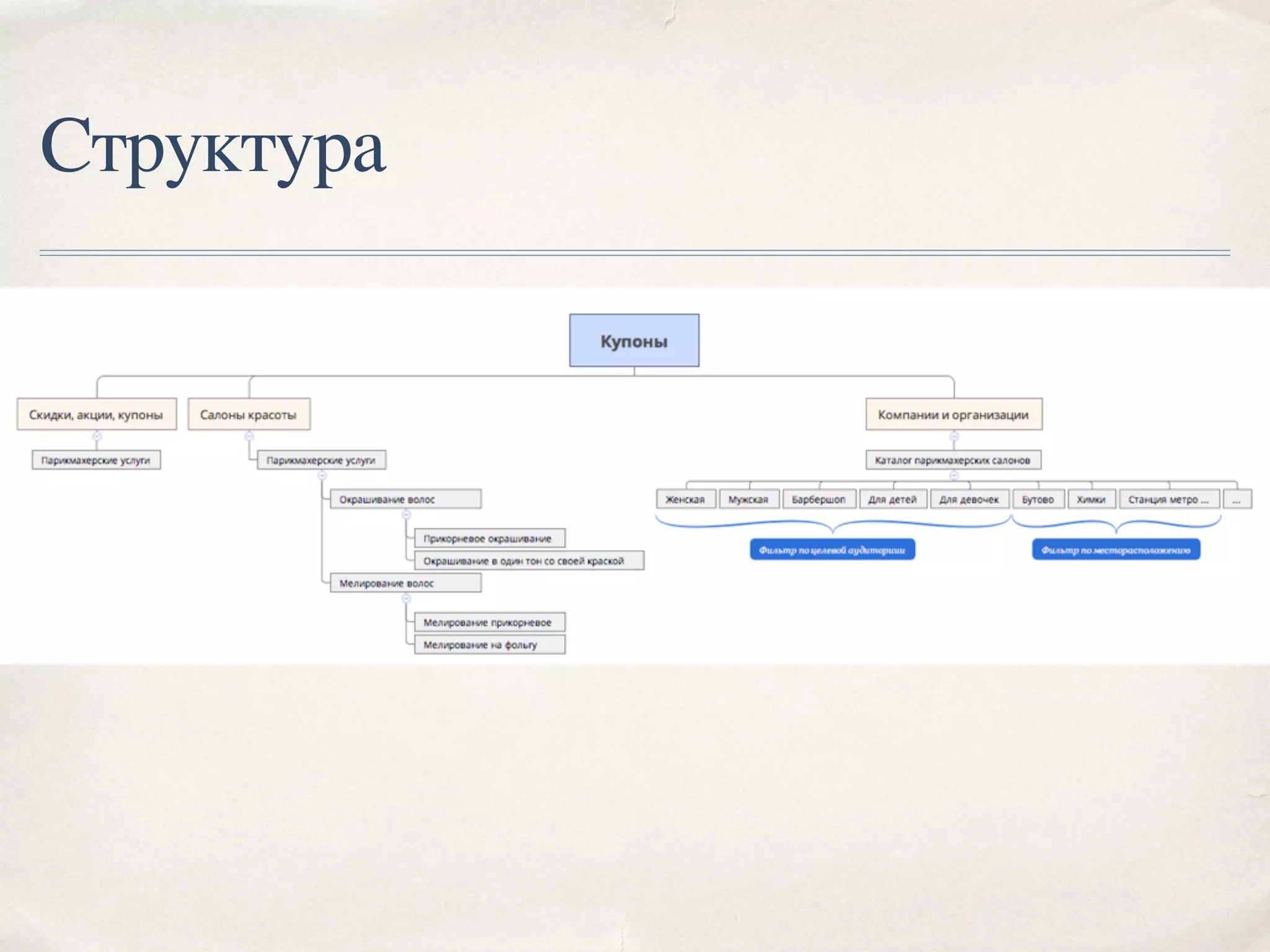Image resolution: width=1270 pixels, height=952 pixels.
Task: Click Парикмахерские услуги under Салоны красоты
Action: (321, 460)
